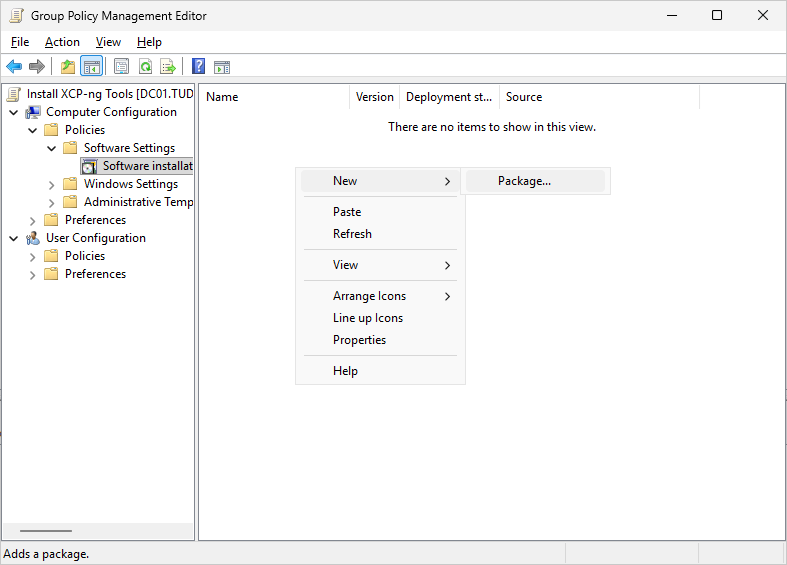787x565 pixels.
Task: Sort by the Deployment state column header
Action: coord(449,97)
